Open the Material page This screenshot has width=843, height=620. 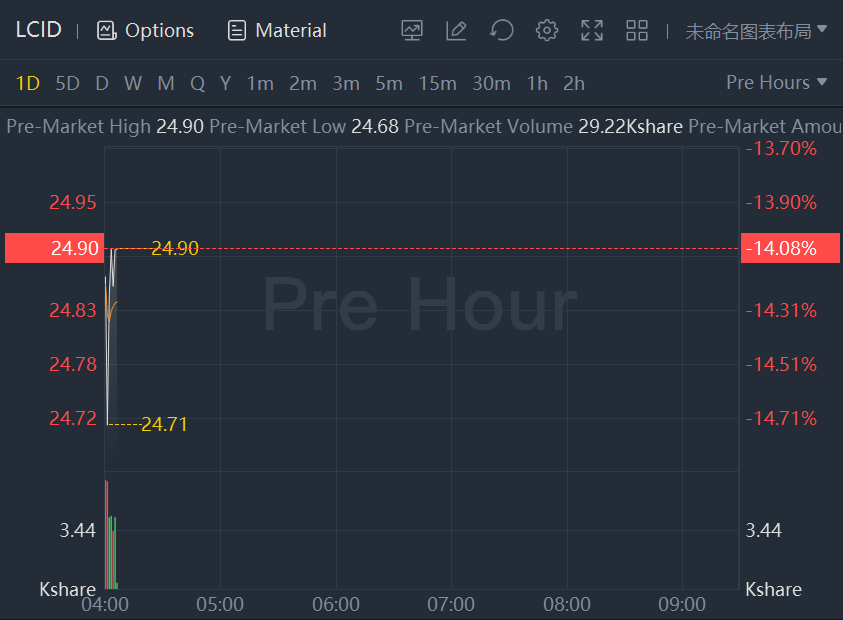[x=277, y=30]
